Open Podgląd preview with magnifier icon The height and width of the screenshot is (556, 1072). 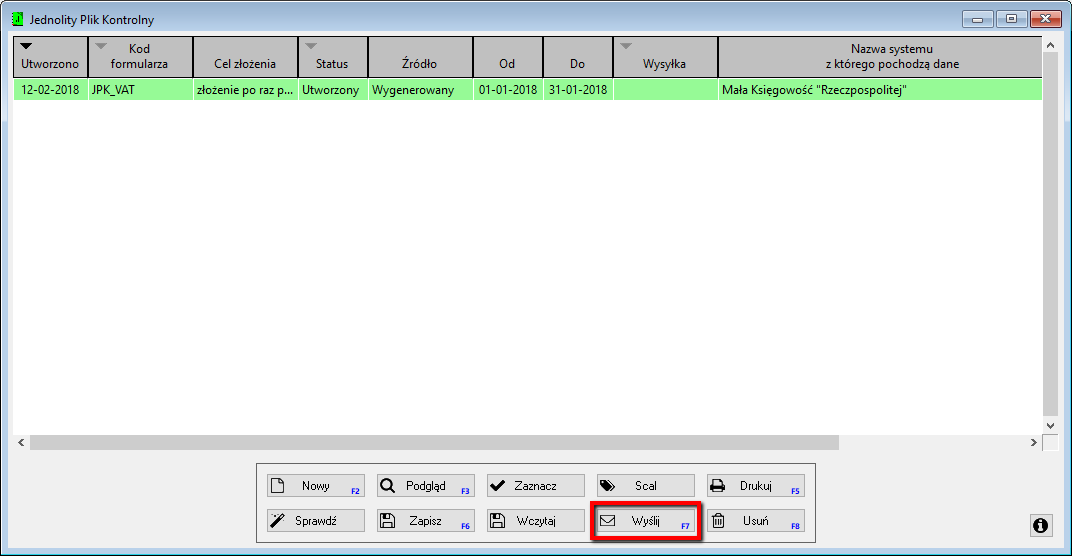(425, 486)
